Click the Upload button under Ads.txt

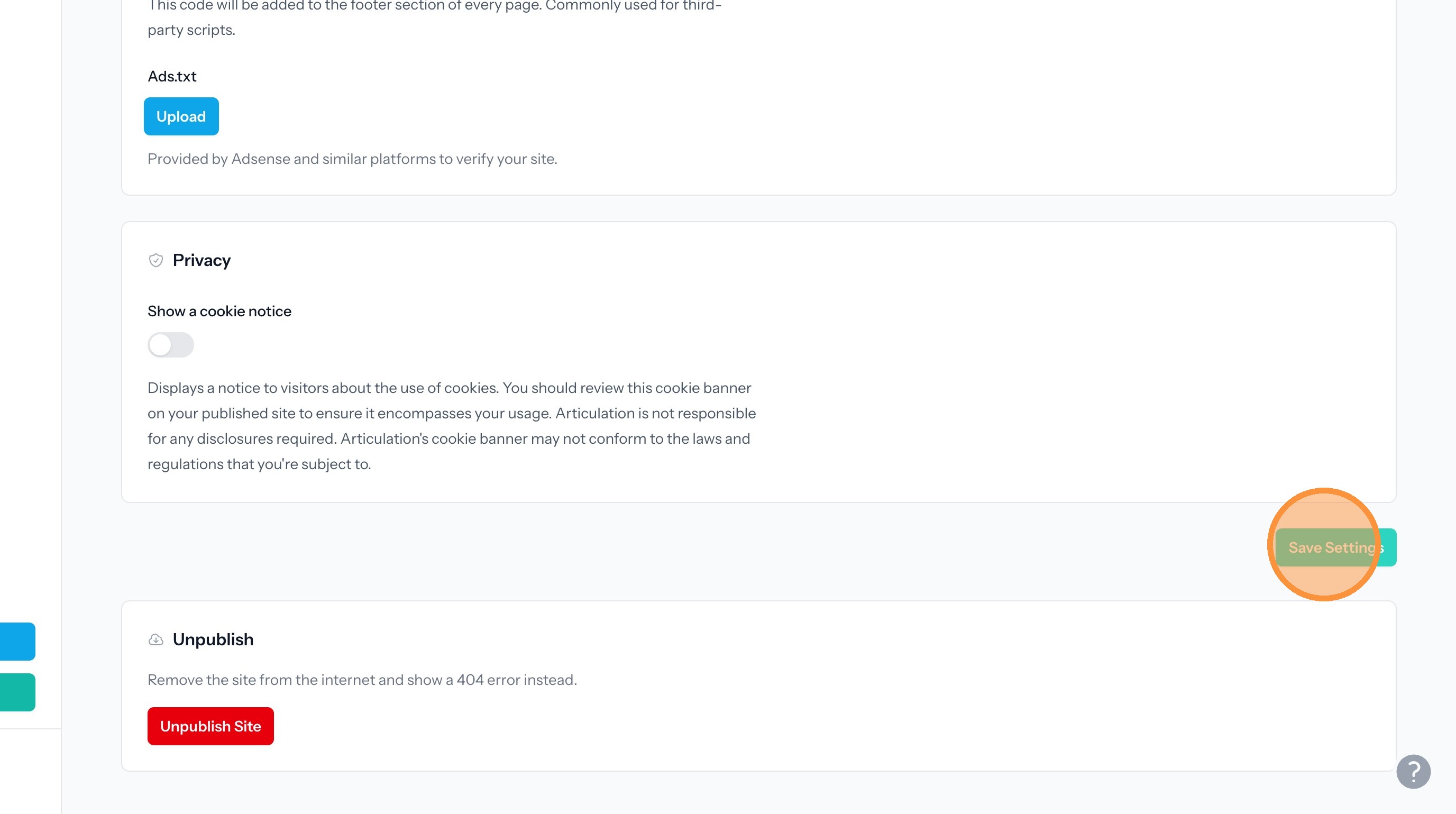tap(181, 116)
